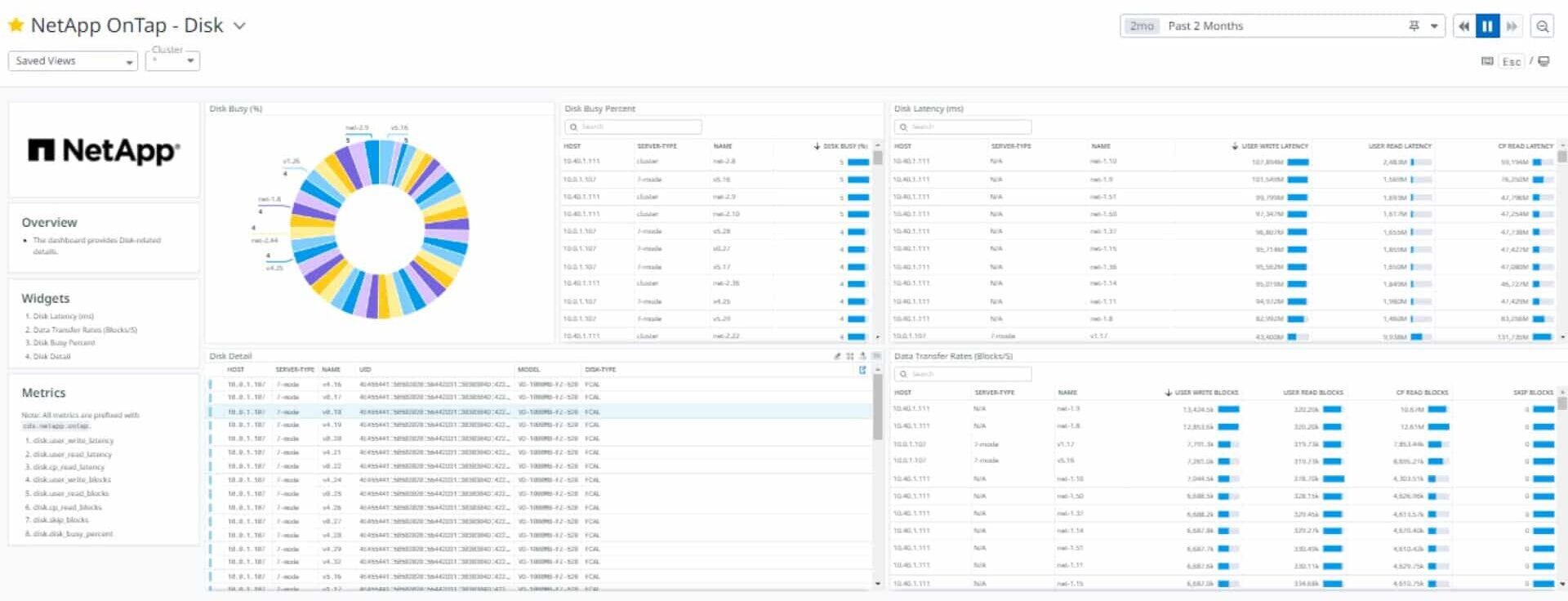This screenshot has width=1568, height=601.
Task: Select the v4.16 row in Disk Detail
Action: (539, 384)
